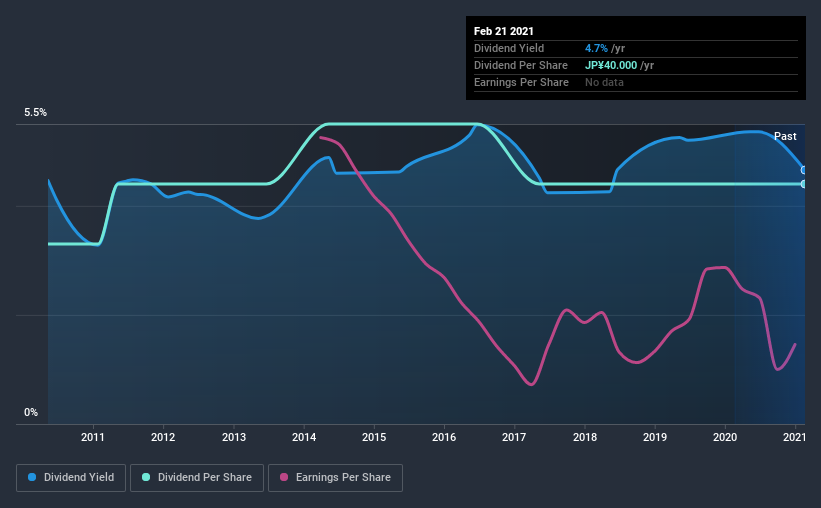Click the 2020 x-axis label
The height and width of the screenshot is (508, 821).
pyautogui.click(x=725, y=437)
